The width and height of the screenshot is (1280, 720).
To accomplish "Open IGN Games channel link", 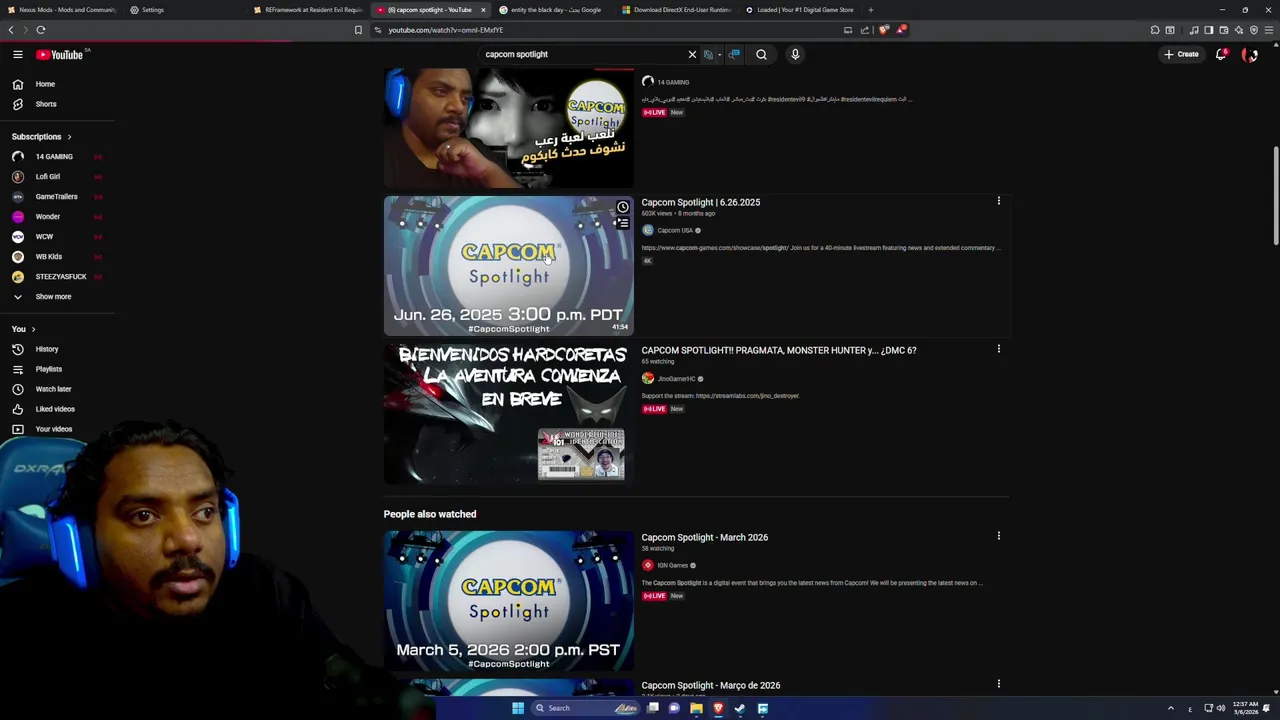I will (x=672, y=565).
